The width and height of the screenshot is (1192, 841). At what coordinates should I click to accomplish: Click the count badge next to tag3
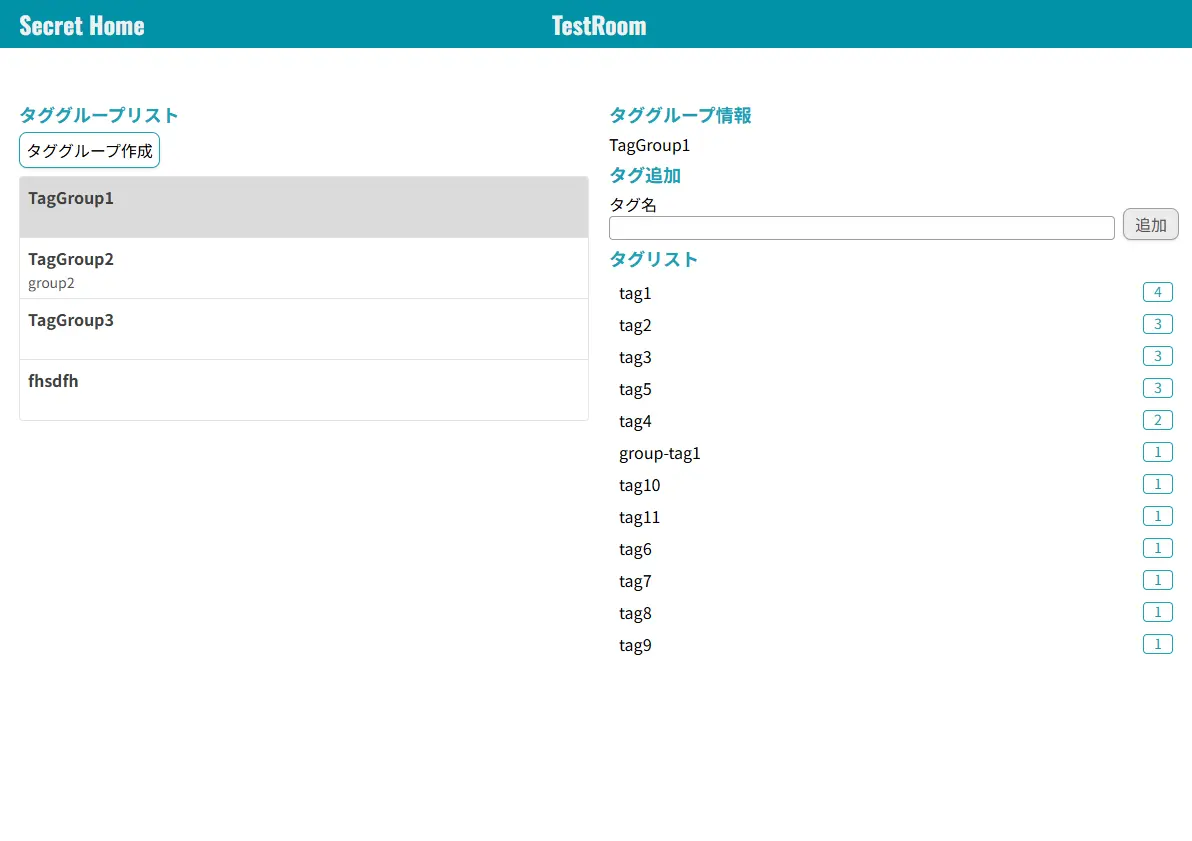pos(1157,356)
